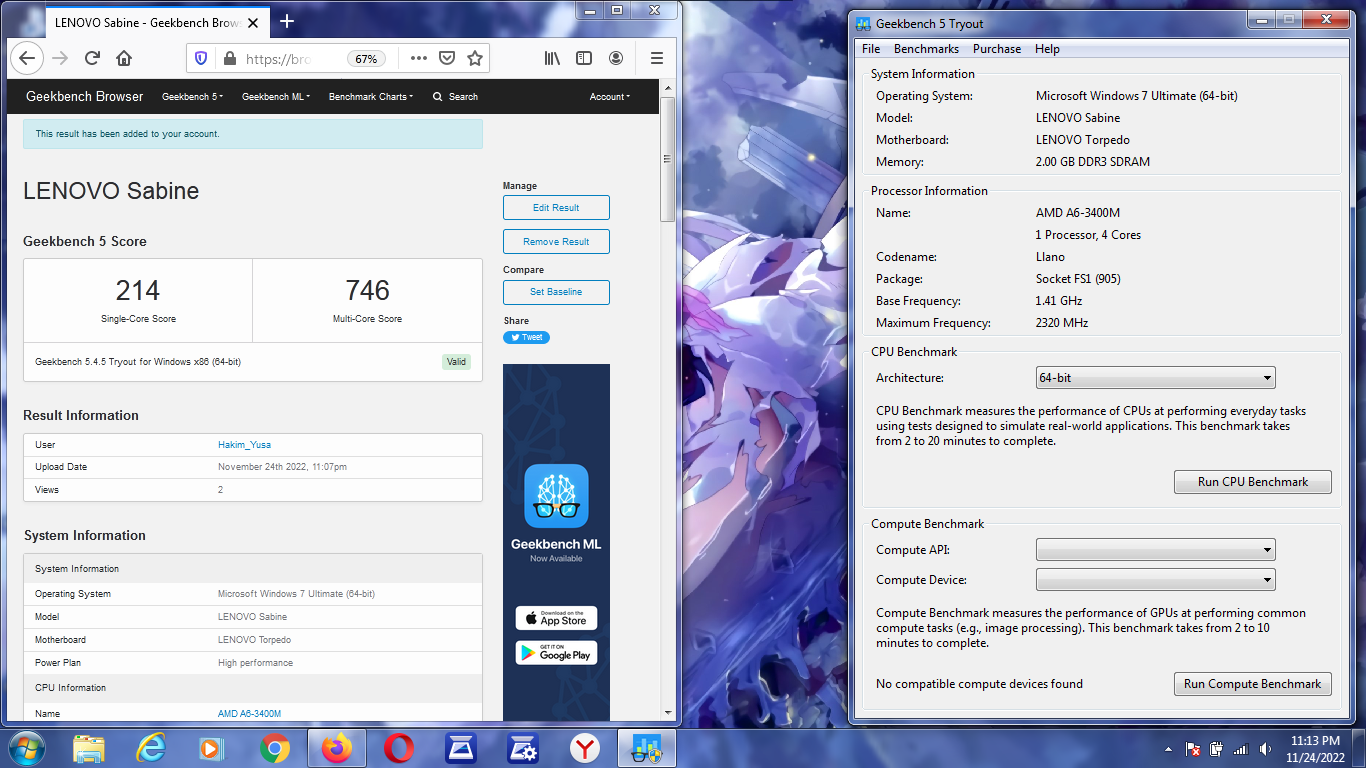The height and width of the screenshot is (768, 1366).
Task: Open Action Center flag tray icon
Action: click(1192, 749)
